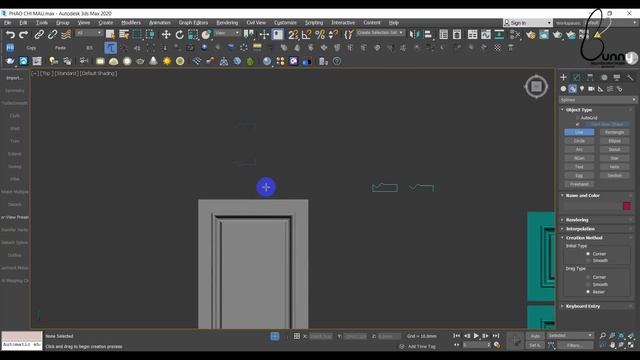This screenshot has width=640, height=360.
Task: Click the cone-shaped toolbar icon
Action: (x=153, y=61)
